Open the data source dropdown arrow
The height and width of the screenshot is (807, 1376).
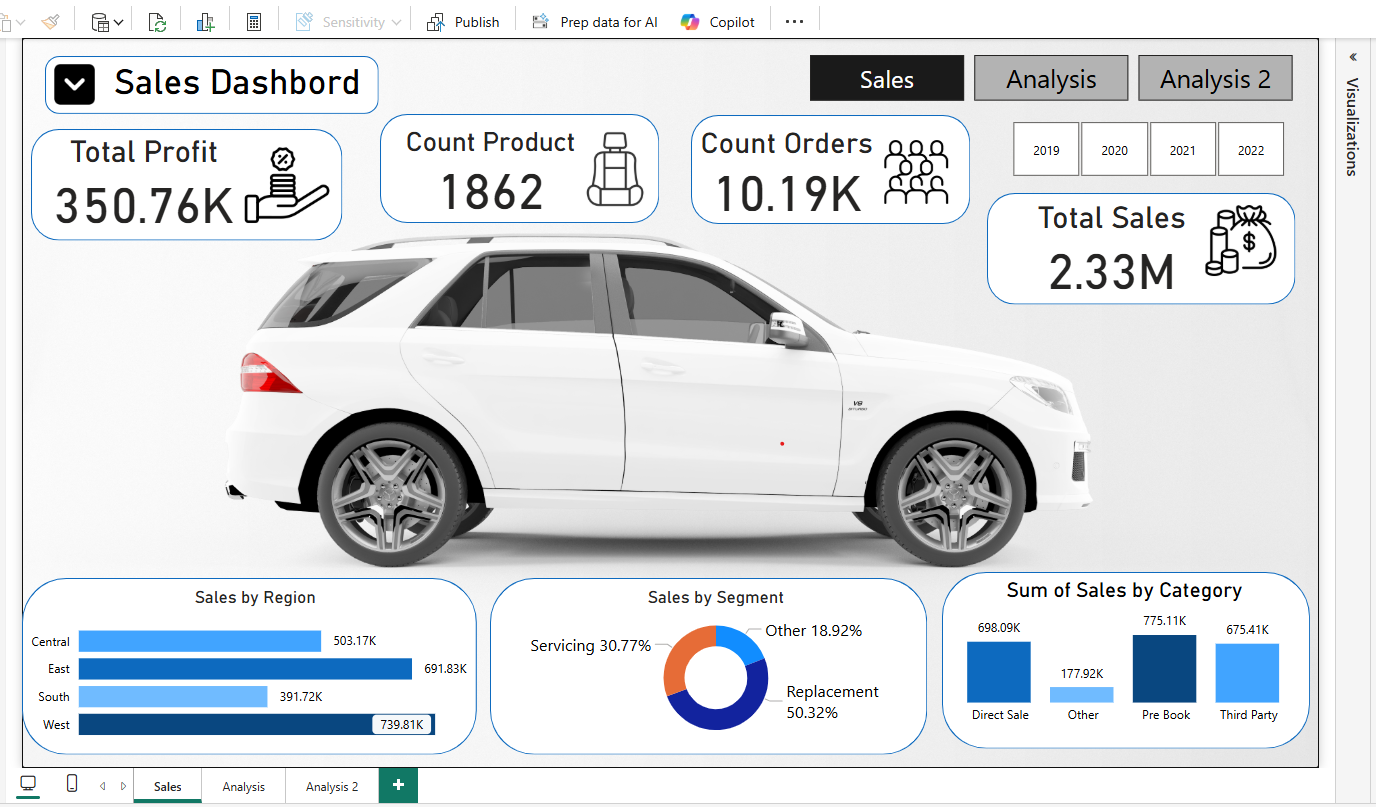tap(119, 22)
